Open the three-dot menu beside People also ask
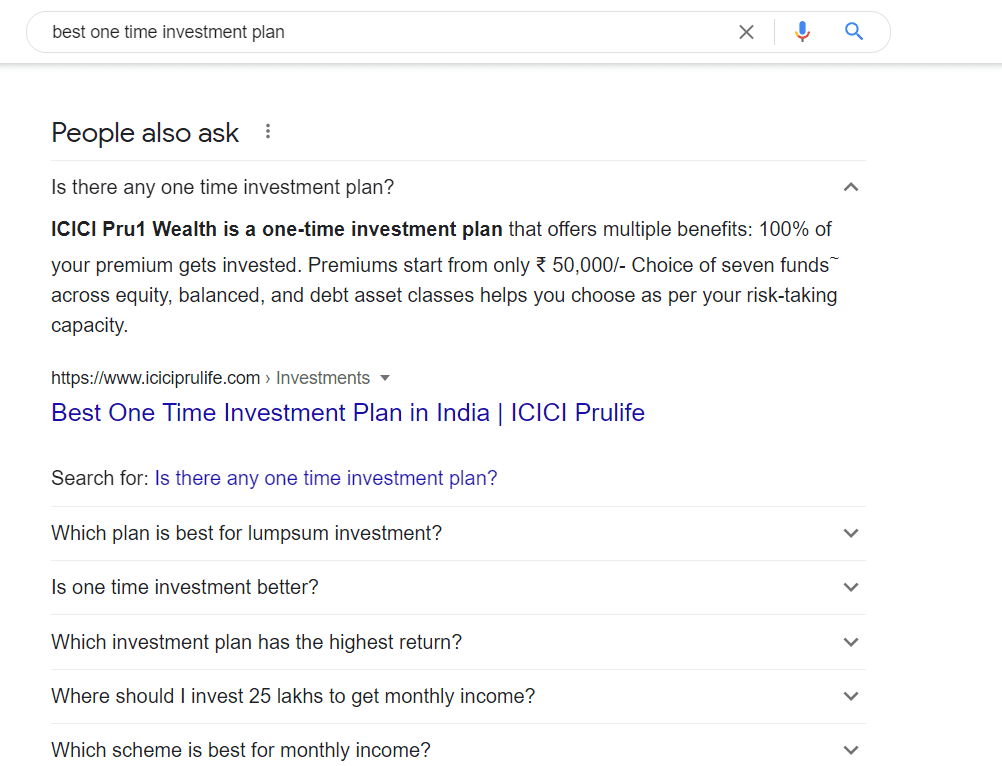The image size is (1002, 766). tap(268, 132)
